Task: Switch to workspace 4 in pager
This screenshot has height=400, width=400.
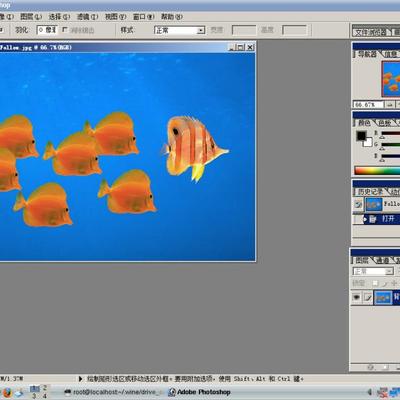Action: click(x=45, y=396)
